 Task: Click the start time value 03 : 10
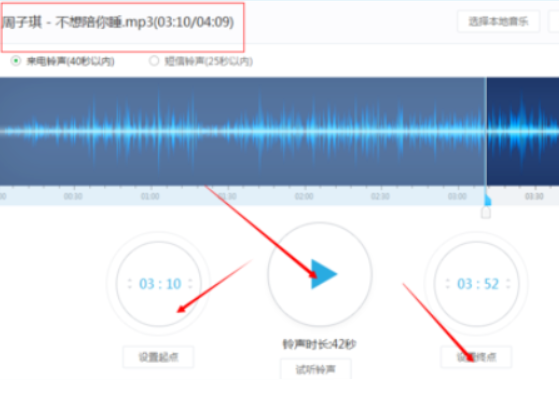pos(160,284)
